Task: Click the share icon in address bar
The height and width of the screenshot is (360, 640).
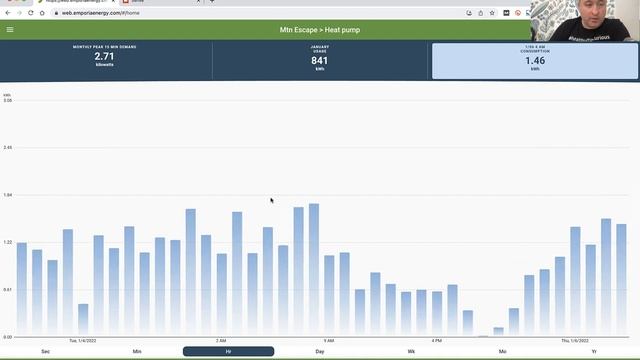Action: (x=481, y=13)
